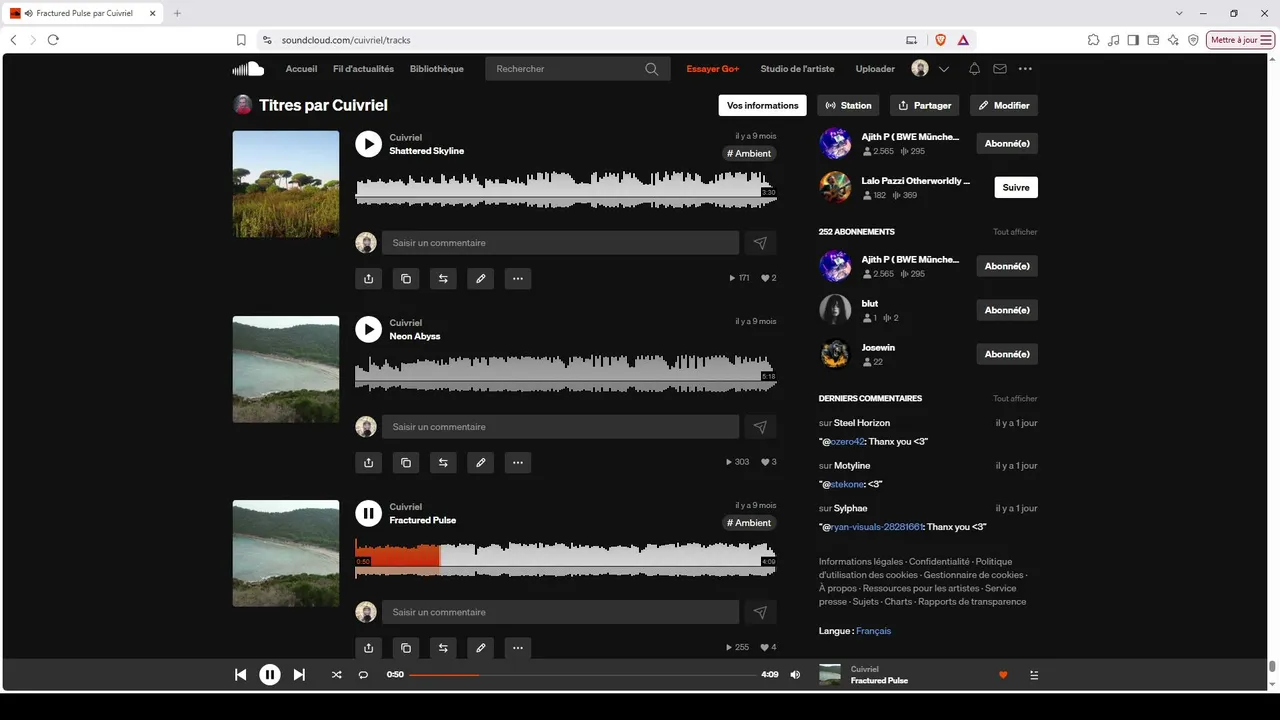Play the track Shattered Skyline
The width and height of the screenshot is (1280, 720).
pos(368,144)
